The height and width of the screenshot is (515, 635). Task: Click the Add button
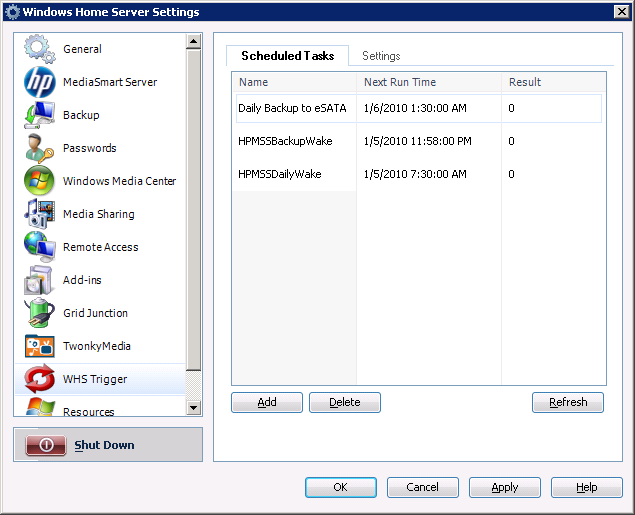pyautogui.click(x=267, y=402)
